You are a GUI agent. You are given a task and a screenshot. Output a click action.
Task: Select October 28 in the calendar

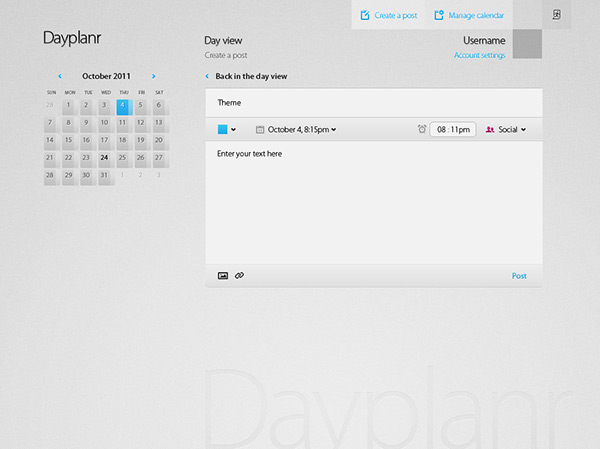tap(51, 177)
